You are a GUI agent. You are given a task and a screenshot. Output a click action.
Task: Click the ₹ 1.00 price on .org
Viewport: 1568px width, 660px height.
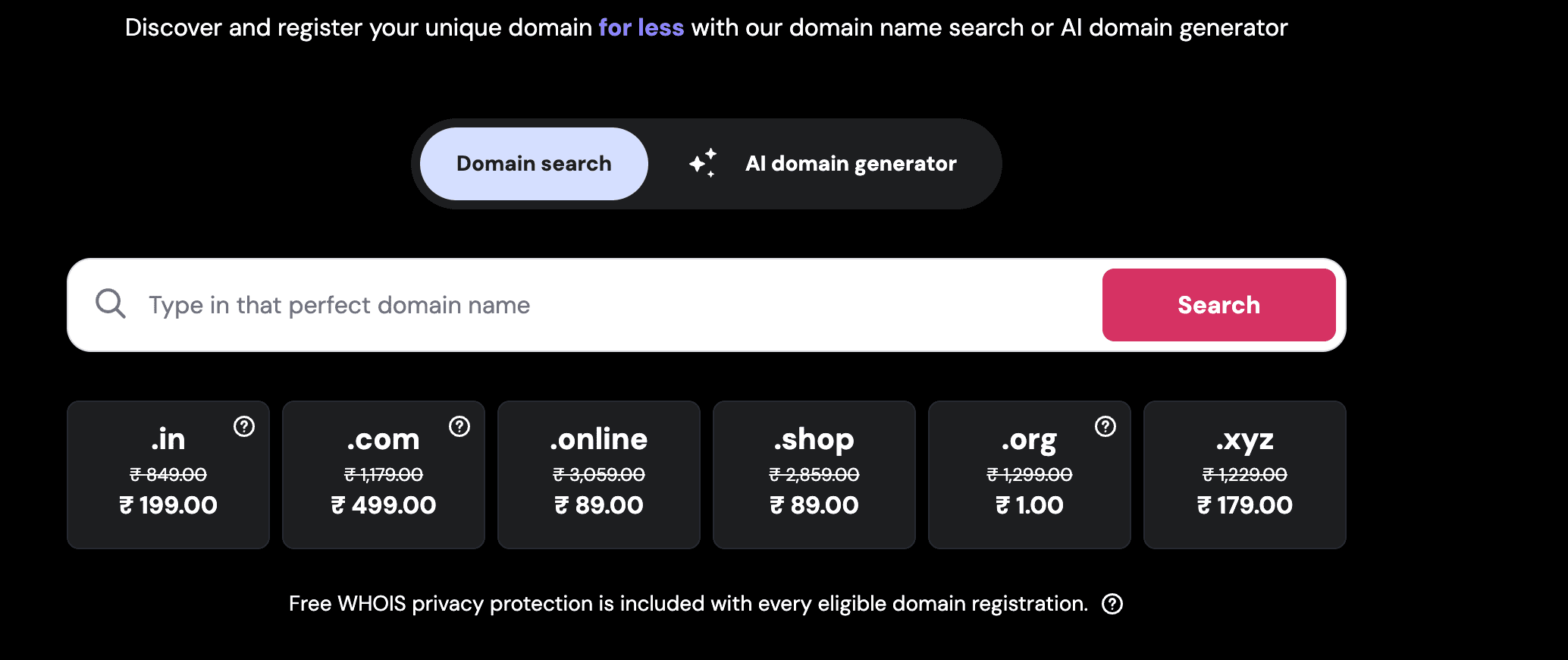coord(1029,504)
